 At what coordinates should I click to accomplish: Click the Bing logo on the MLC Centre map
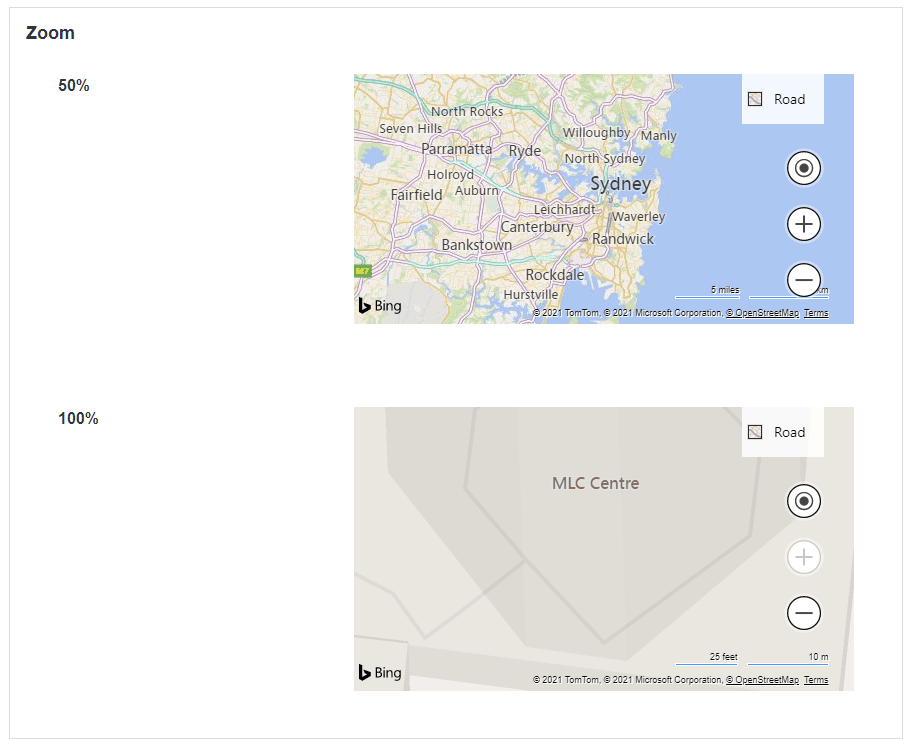(380, 673)
